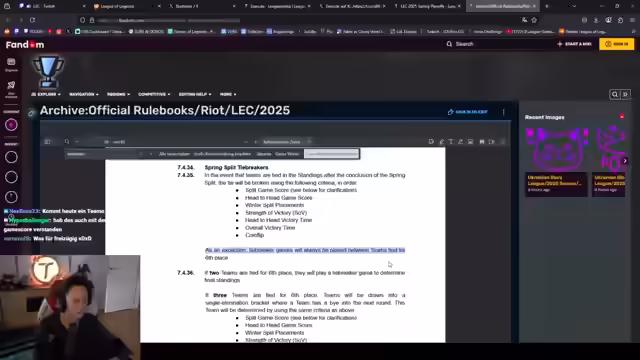Click the page title Archive:Official Rulebooks/Riot/LEC/2025
Screen dimensions: 640x360
tap(165, 111)
